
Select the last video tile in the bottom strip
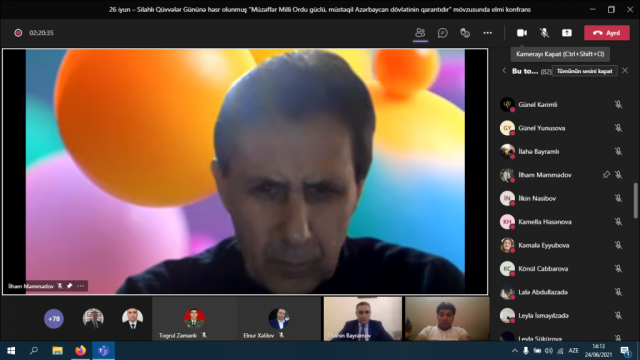(x=447, y=318)
